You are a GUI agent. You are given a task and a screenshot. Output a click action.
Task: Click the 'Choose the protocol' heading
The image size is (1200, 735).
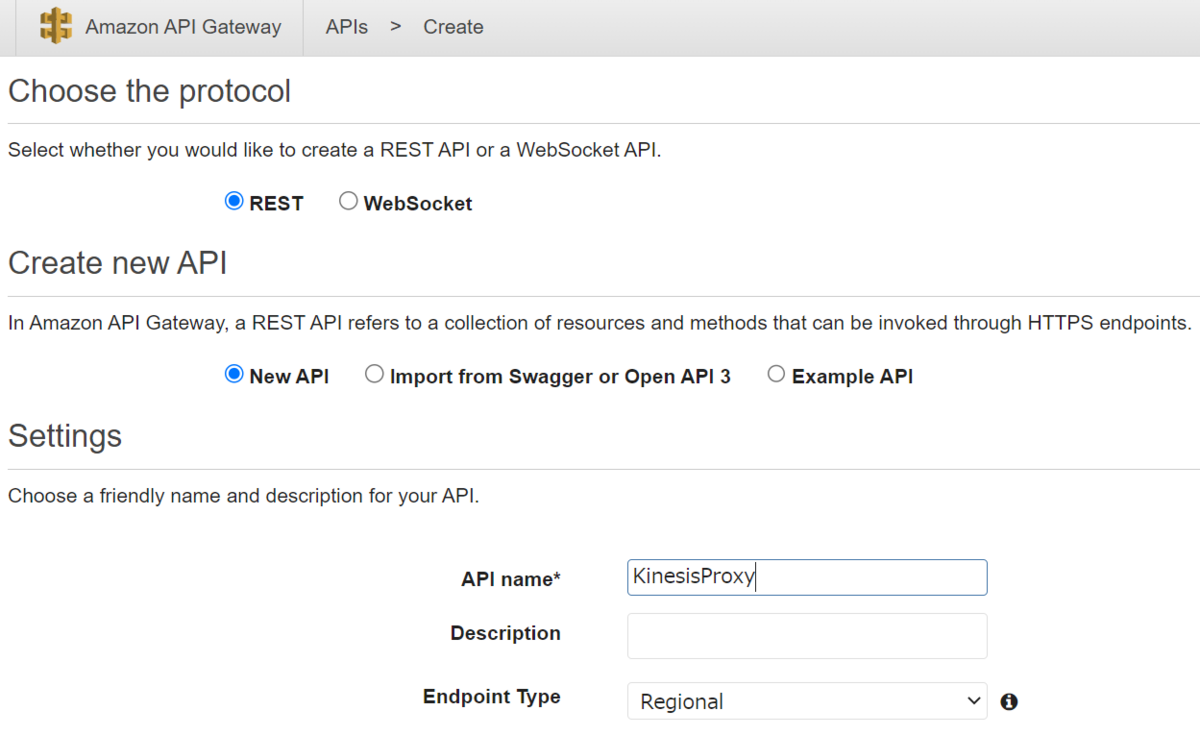149,91
